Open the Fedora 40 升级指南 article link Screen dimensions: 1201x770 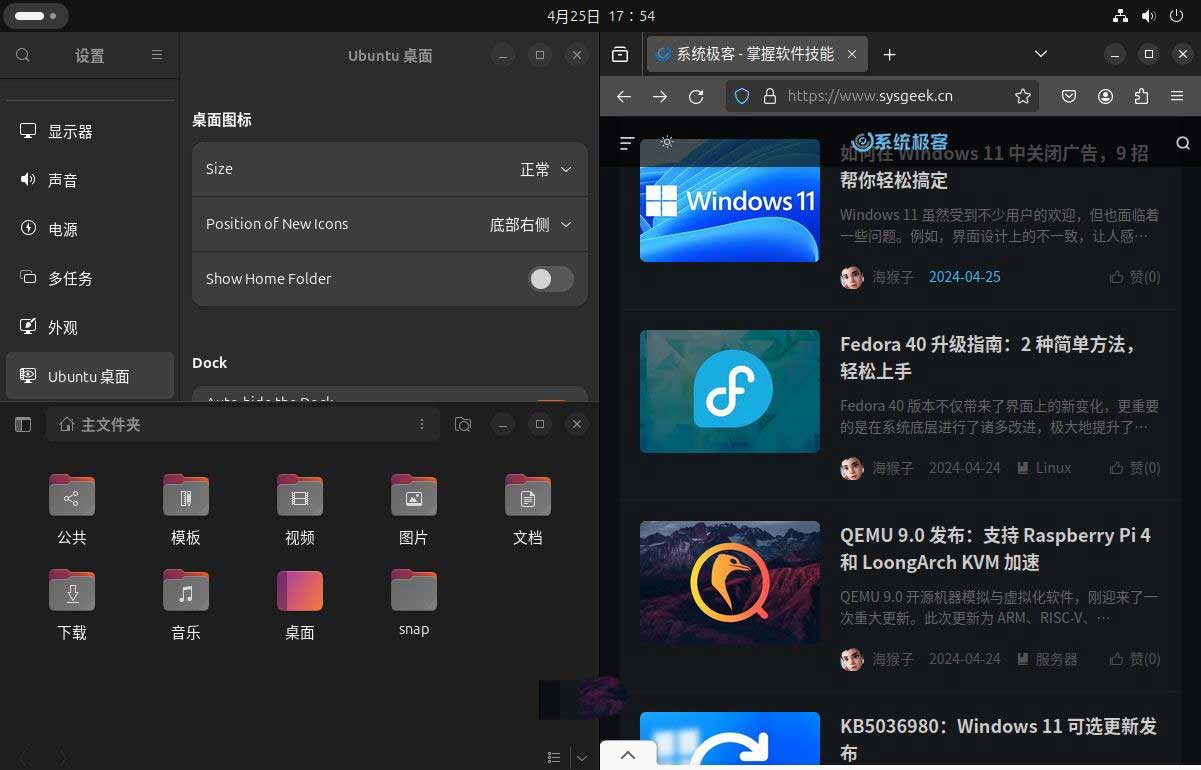point(987,357)
